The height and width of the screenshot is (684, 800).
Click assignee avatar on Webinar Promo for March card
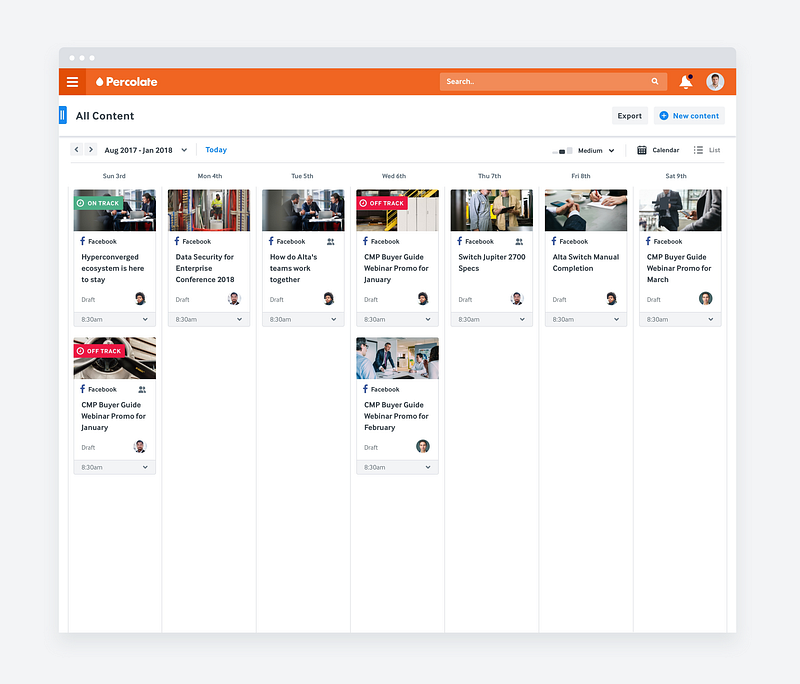(x=706, y=298)
